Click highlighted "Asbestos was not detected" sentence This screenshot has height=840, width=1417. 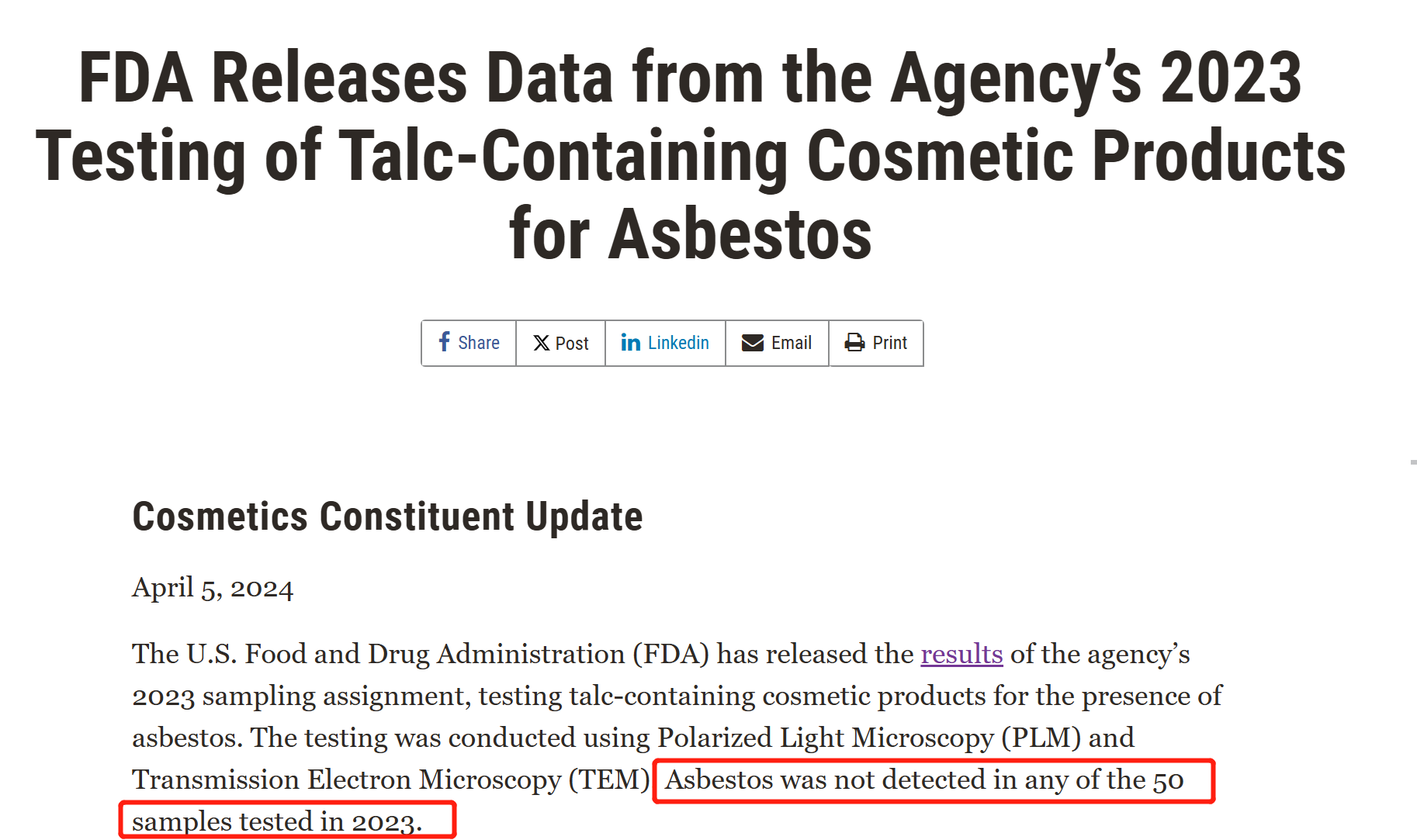pos(923,780)
